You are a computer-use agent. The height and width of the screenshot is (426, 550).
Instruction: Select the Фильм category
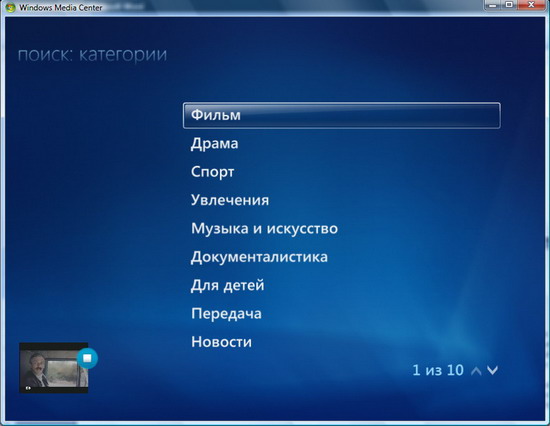click(x=342, y=115)
